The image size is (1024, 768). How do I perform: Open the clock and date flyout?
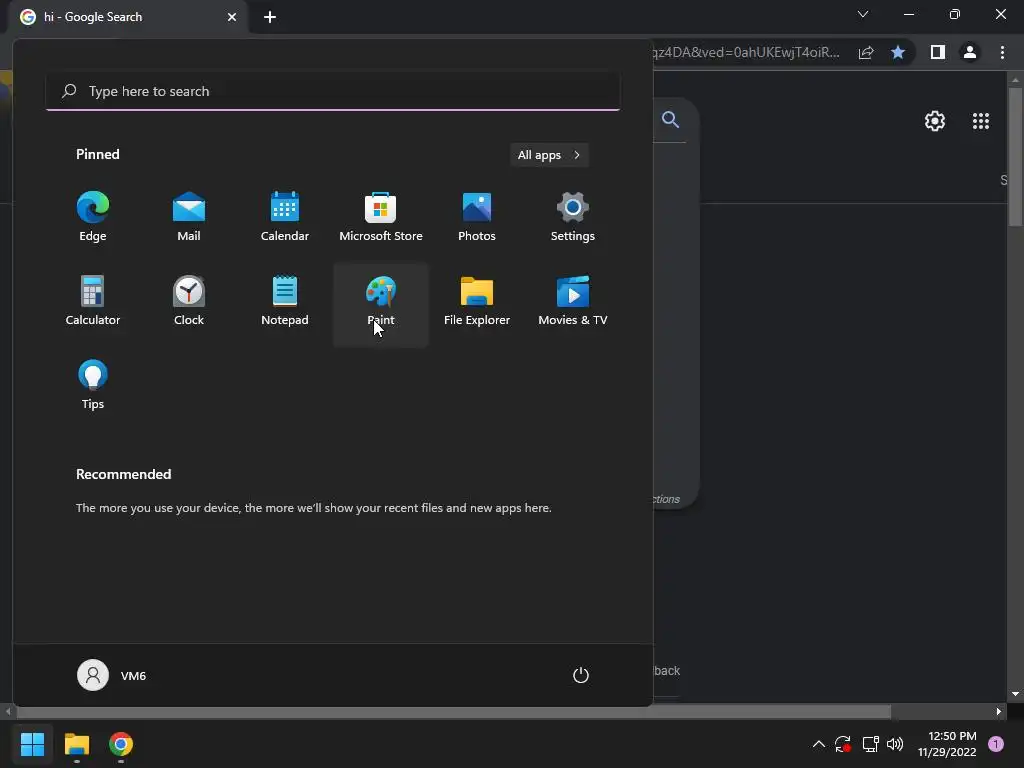click(947, 744)
